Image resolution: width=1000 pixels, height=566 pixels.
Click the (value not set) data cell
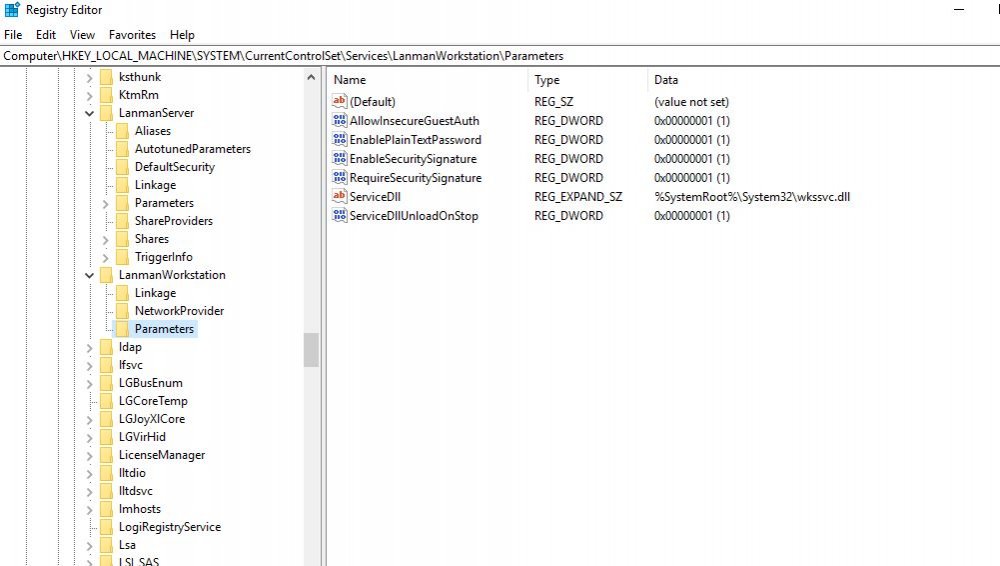click(x=691, y=101)
